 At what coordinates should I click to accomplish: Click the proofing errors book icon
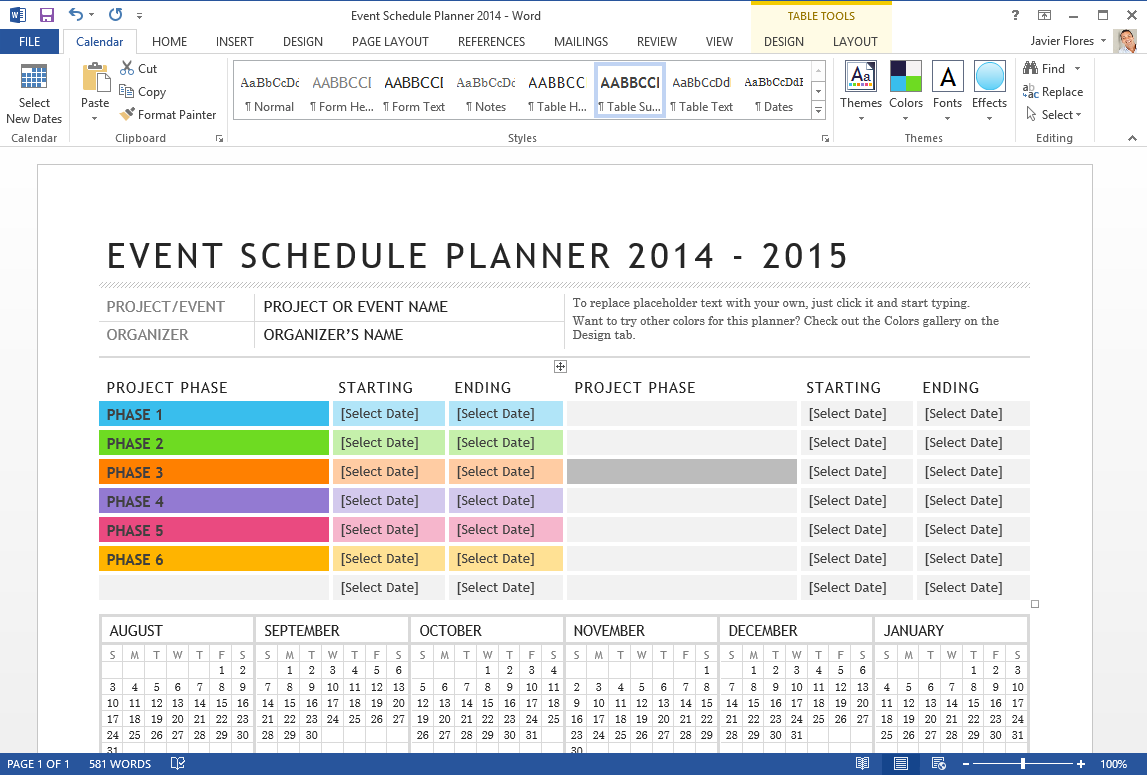pyautogui.click(x=178, y=764)
